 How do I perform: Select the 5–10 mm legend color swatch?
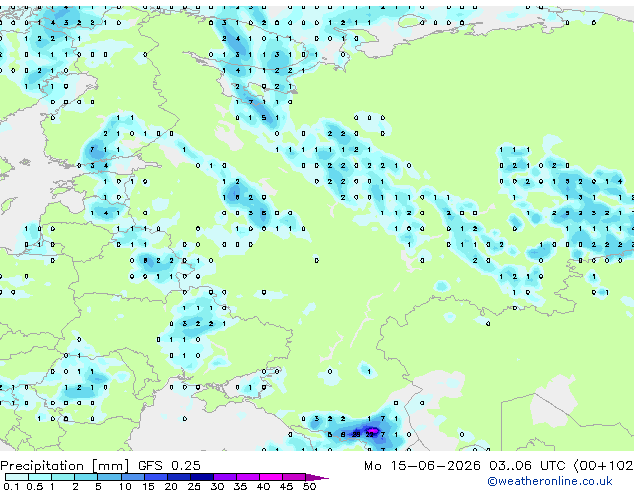click(109, 477)
